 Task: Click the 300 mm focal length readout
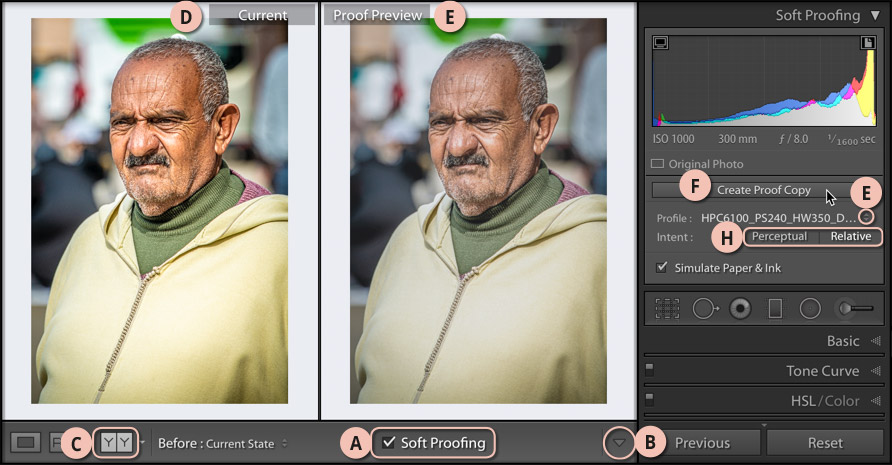737,139
